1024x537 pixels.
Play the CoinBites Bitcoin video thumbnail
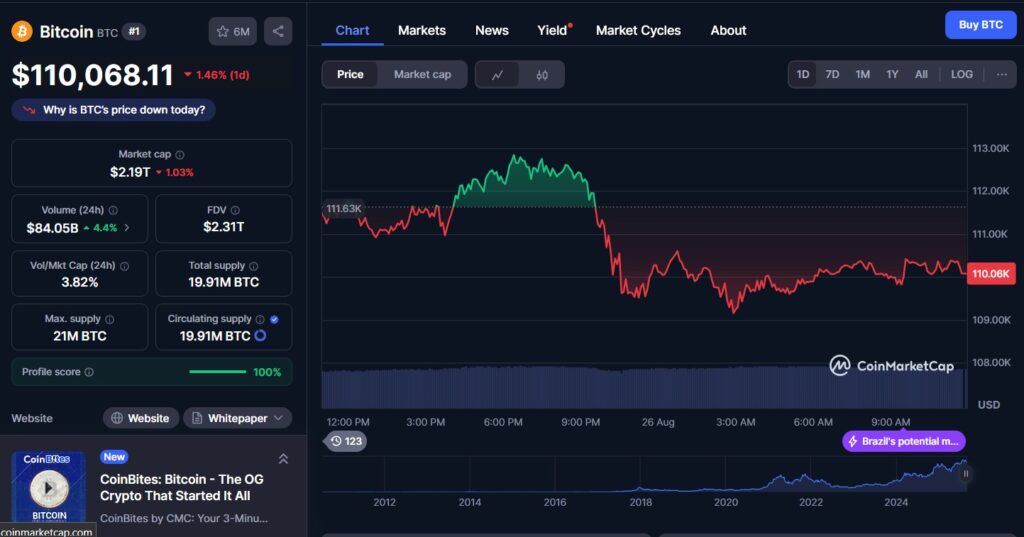pos(48,487)
